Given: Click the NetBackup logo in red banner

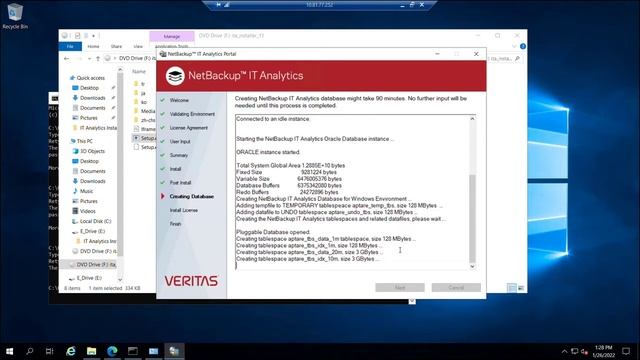Looking at the screenshot, I should tap(175, 76).
